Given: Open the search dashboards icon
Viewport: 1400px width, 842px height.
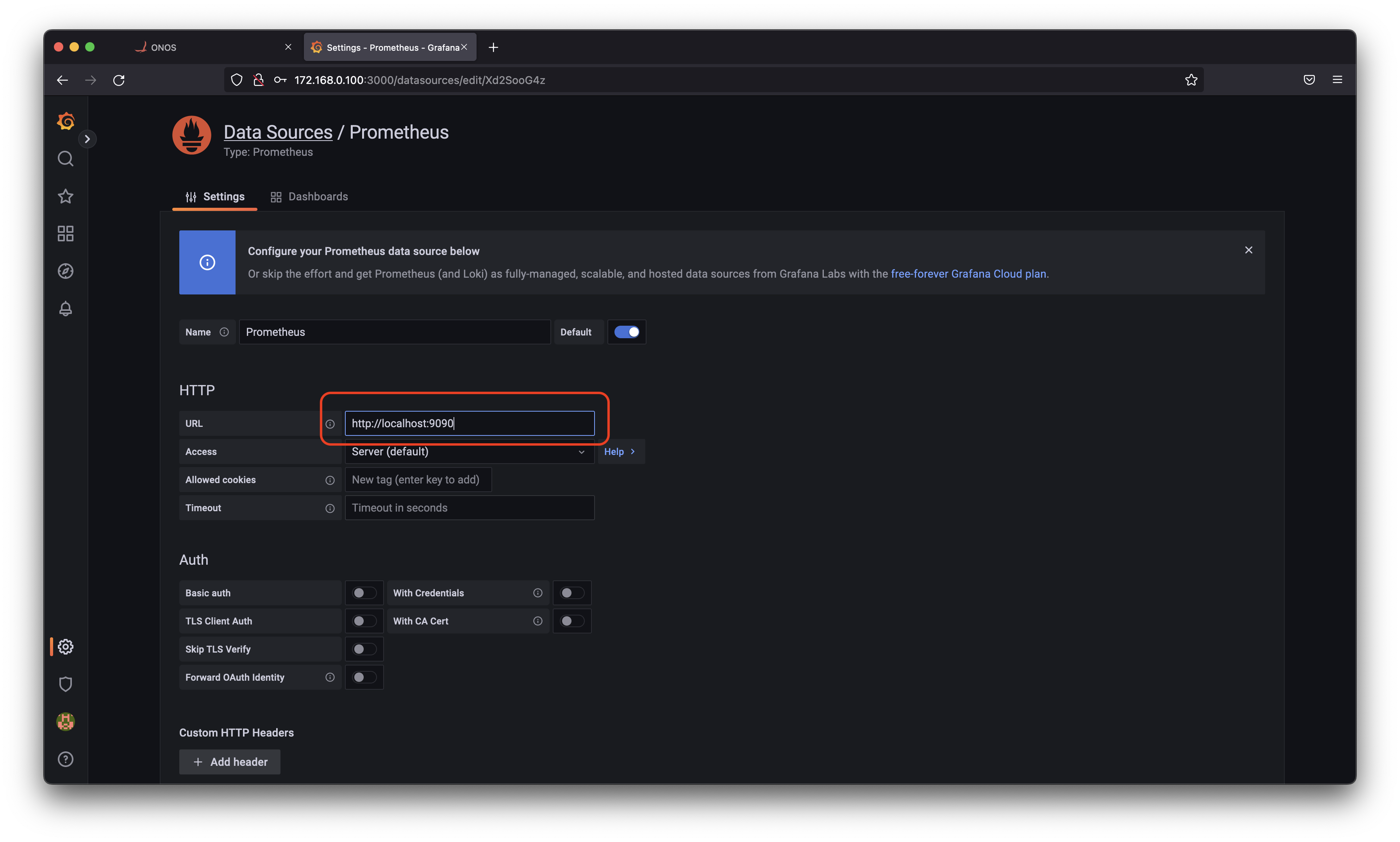Looking at the screenshot, I should pos(66,158).
